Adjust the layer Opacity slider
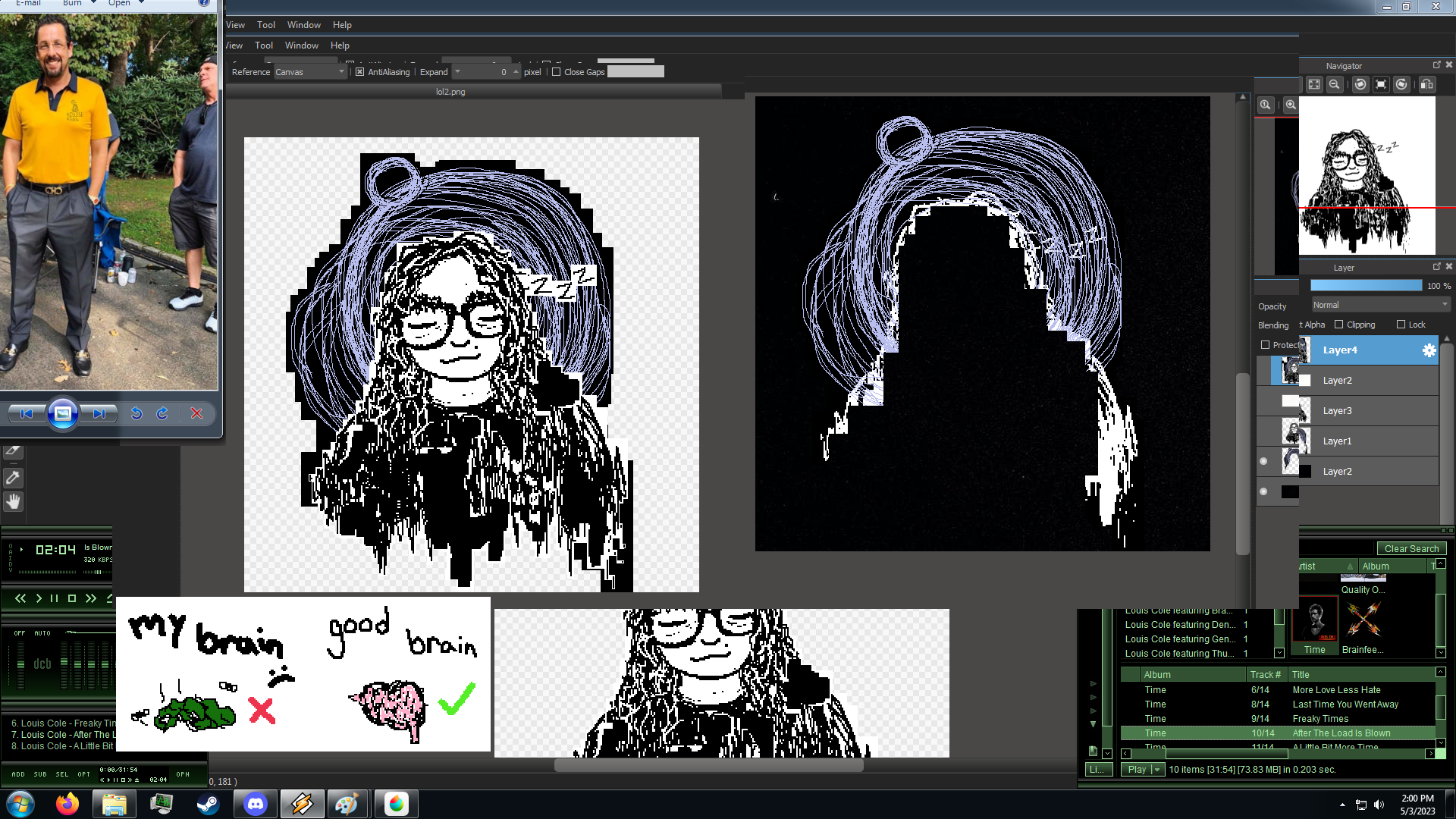The width and height of the screenshot is (1456, 819). [1366, 286]
